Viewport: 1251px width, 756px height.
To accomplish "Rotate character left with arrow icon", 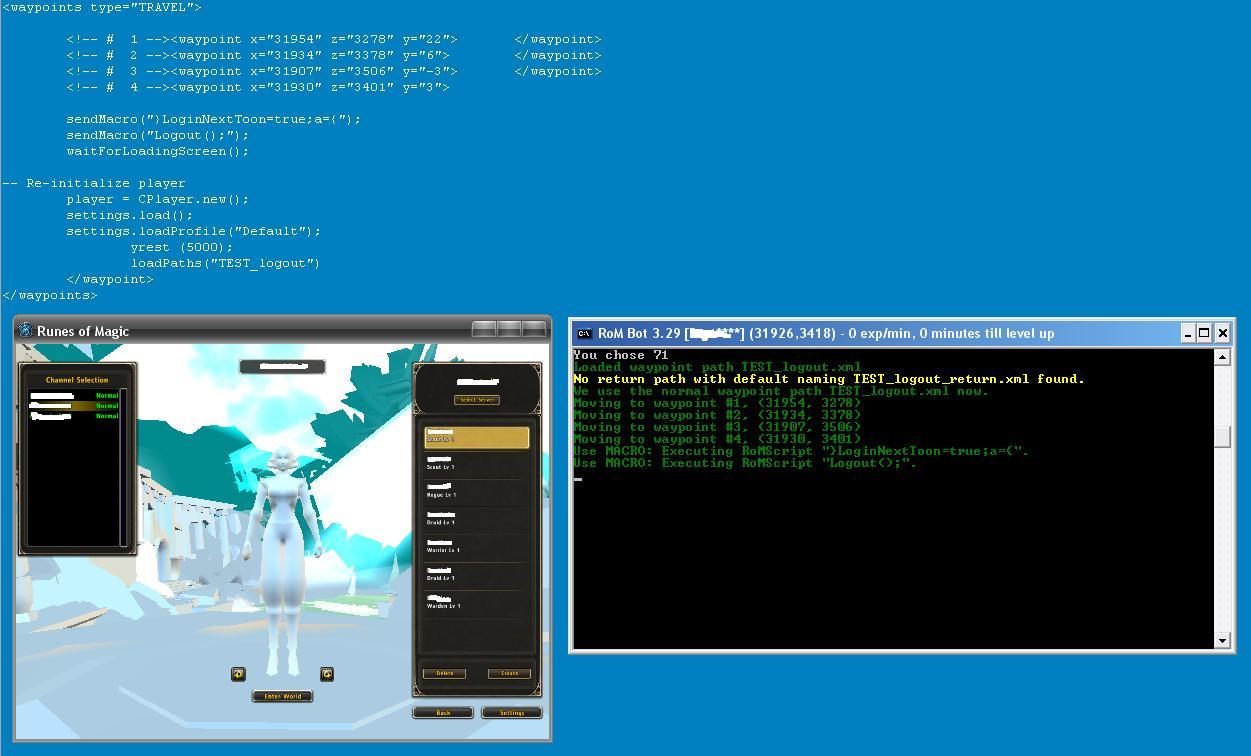I will [238, 674].
